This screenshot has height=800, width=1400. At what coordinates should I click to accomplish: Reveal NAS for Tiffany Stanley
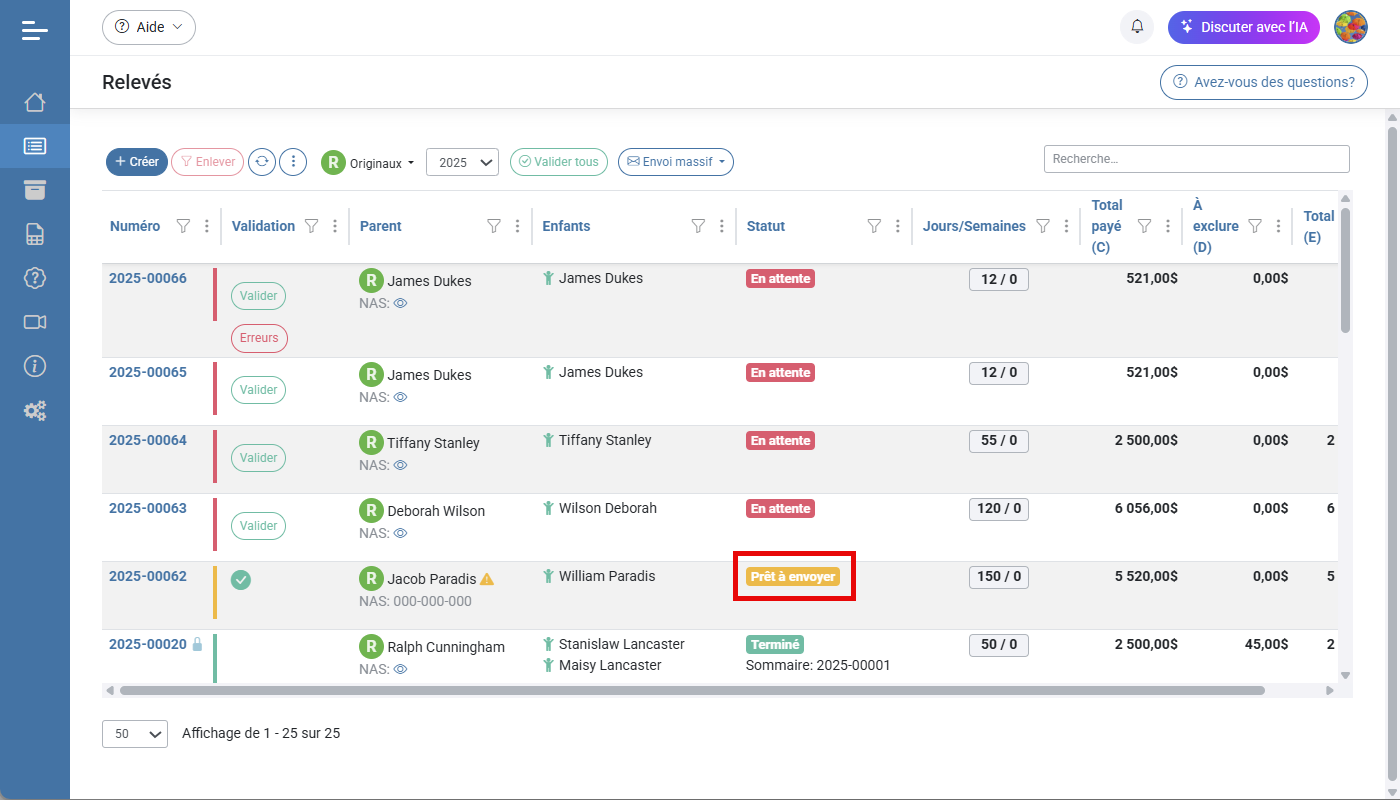[x=400, y=465]
